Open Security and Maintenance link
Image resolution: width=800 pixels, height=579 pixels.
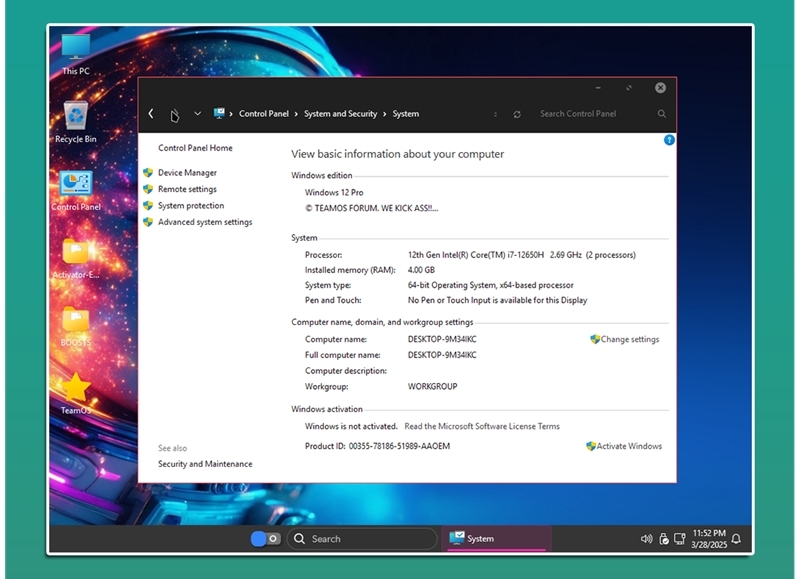click(x=205, y=464)
